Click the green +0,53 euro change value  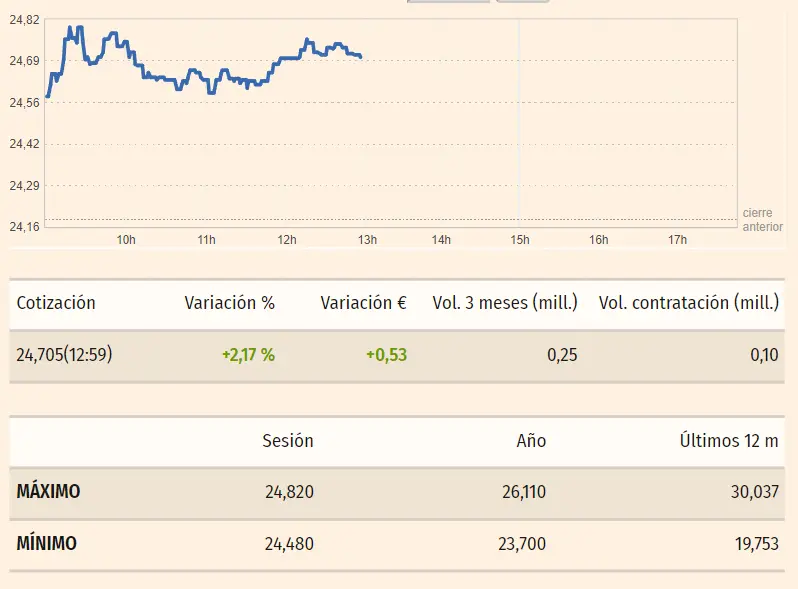coord(386,354)
